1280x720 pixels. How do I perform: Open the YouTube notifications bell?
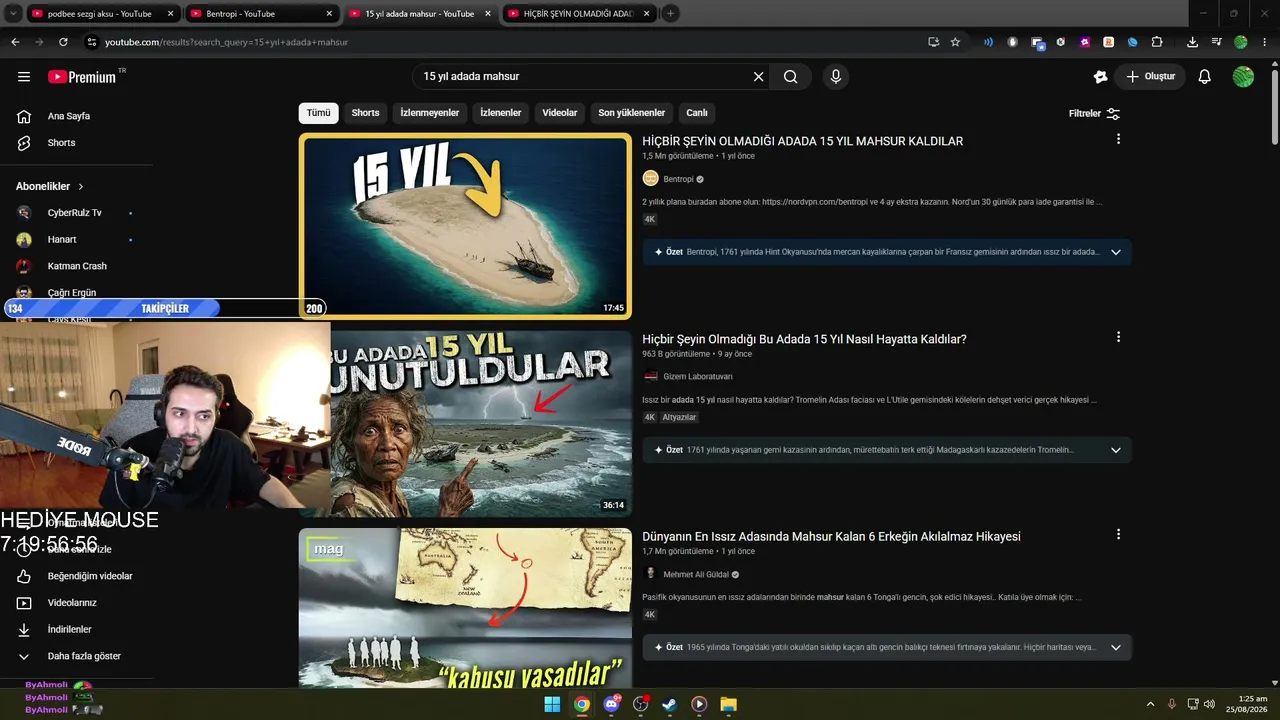(1205, 77)
